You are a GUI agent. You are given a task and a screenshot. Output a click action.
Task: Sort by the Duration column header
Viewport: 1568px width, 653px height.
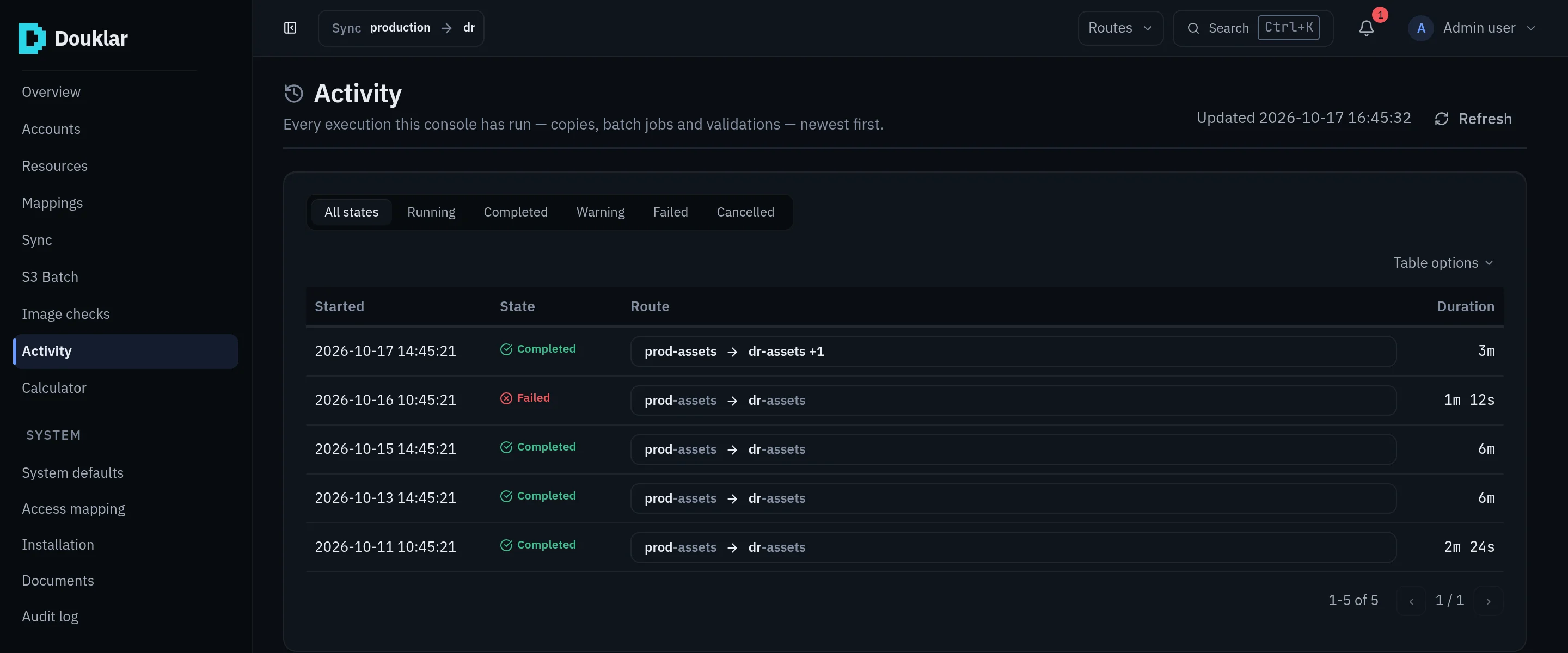1465,307
